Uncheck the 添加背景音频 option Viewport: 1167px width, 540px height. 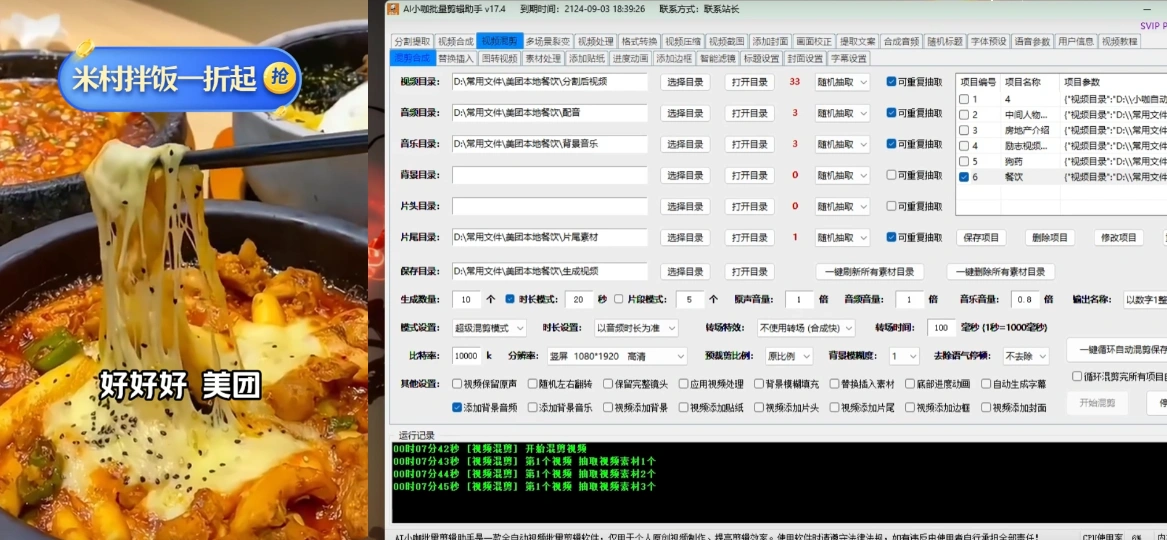click(x=458, y=408)
